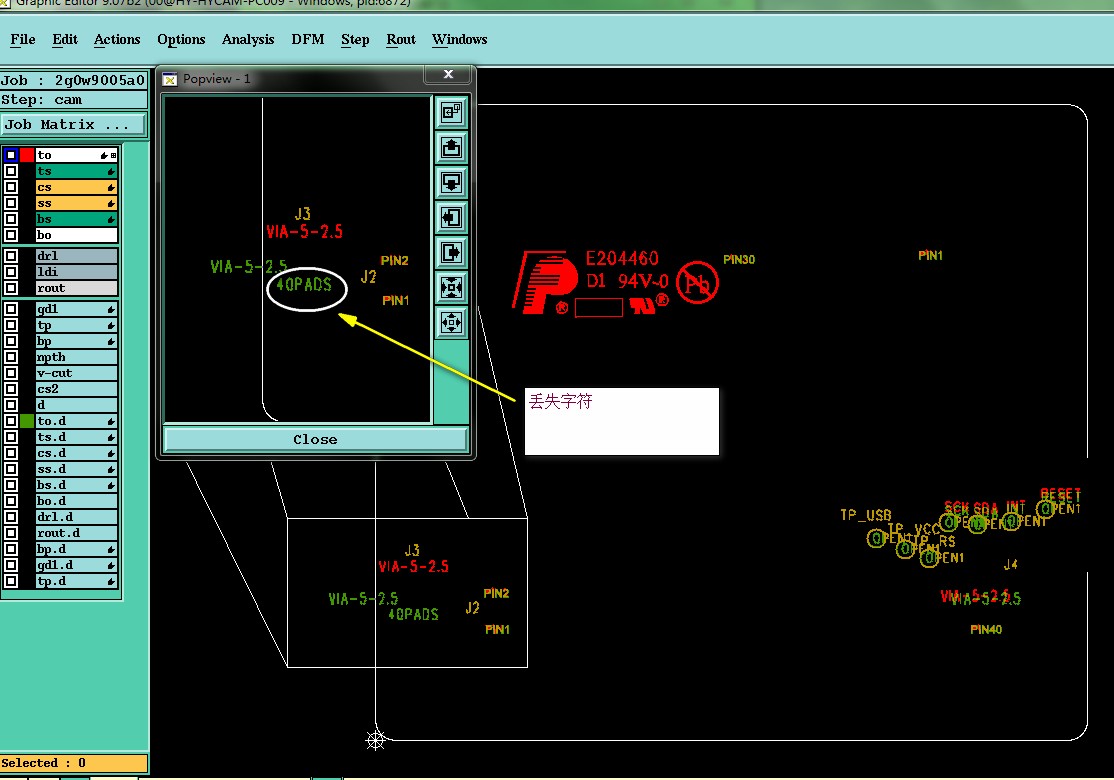Image resolution: width=1114 pixels, height=780 pixels.
Task: Open the Analysis menu
Action: click(248, 39)
